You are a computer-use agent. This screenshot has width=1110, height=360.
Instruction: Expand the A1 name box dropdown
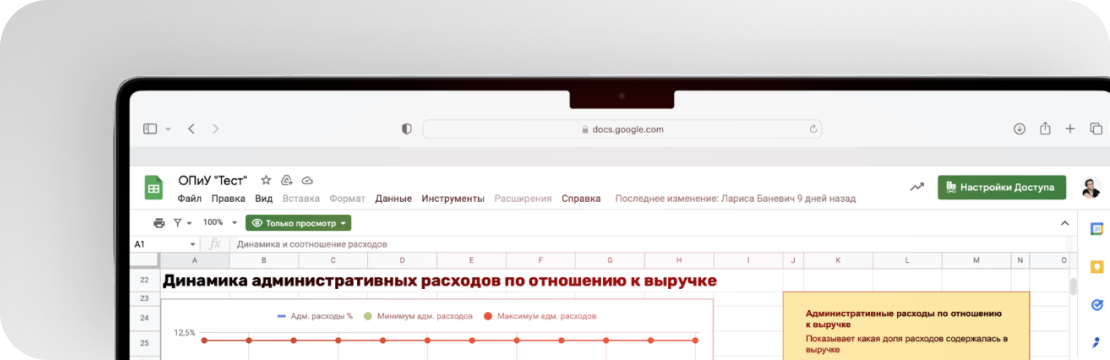[192, 244]
